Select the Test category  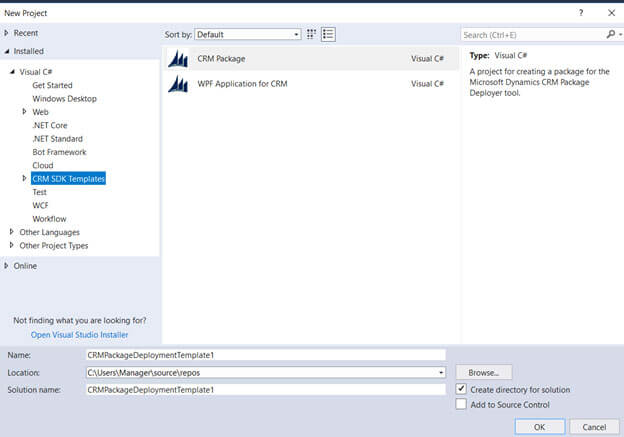tap(39, 192)
